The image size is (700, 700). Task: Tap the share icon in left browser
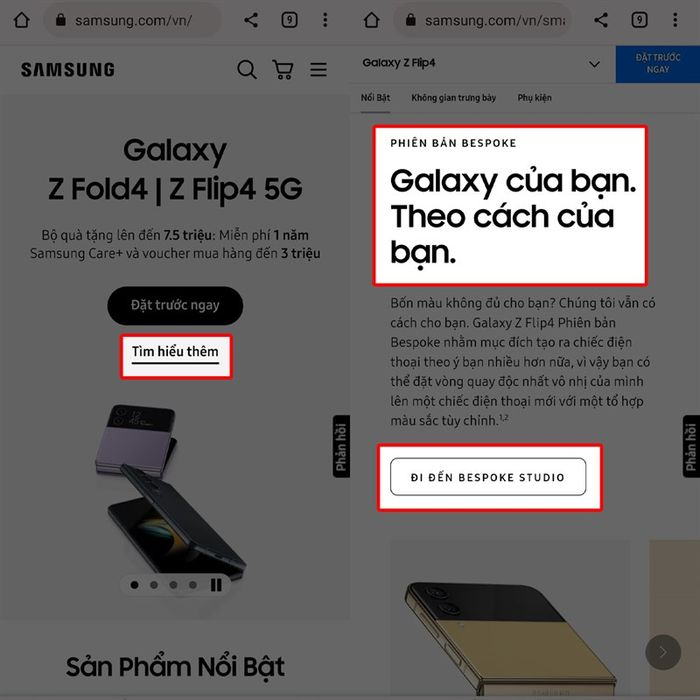[x=251, y=20]
